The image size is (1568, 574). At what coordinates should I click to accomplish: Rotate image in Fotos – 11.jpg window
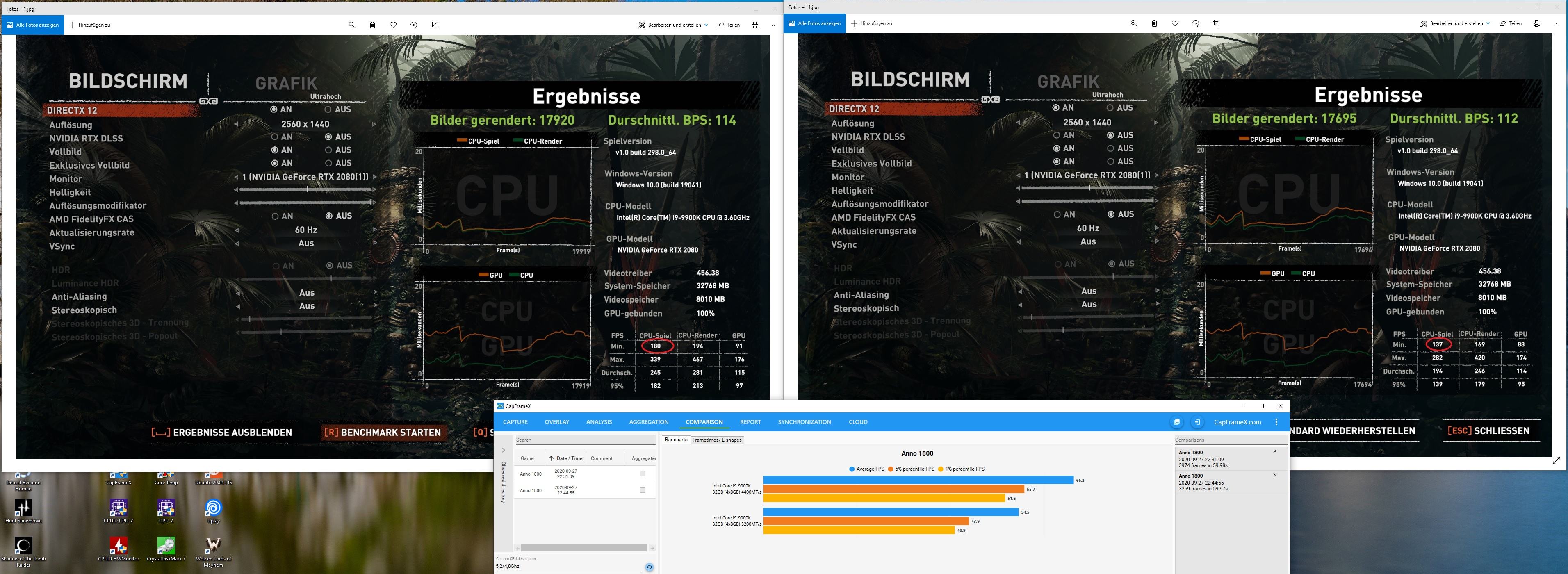pos(1196,23)
